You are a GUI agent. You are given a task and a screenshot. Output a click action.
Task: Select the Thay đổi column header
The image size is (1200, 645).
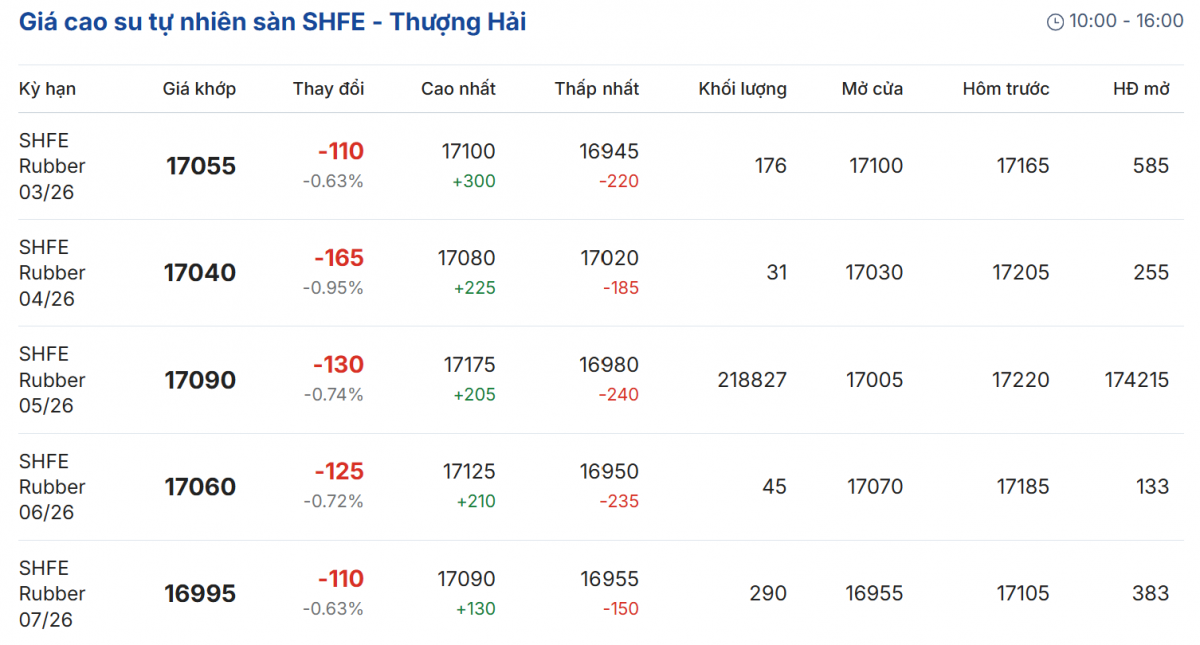click(328, 89)
